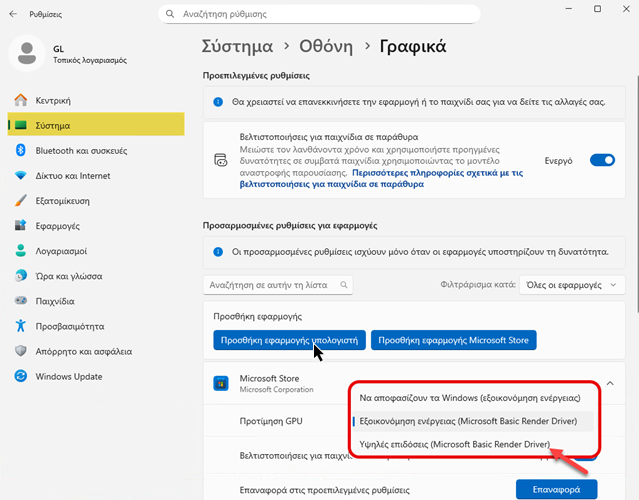Click Προσθήκη εφαρμογής υπολογιστή button
The width and height of the screenshot is (639, 500).
point(288,340)
